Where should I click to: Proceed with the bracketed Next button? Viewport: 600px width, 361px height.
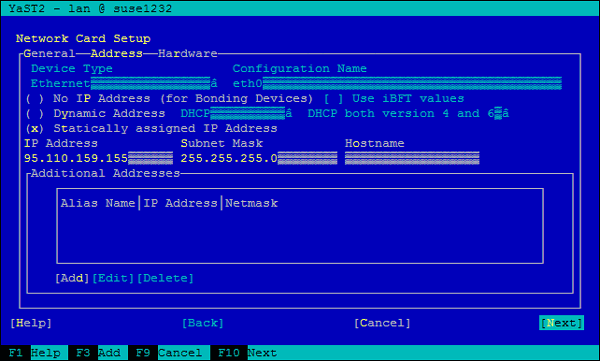(562, 323)
